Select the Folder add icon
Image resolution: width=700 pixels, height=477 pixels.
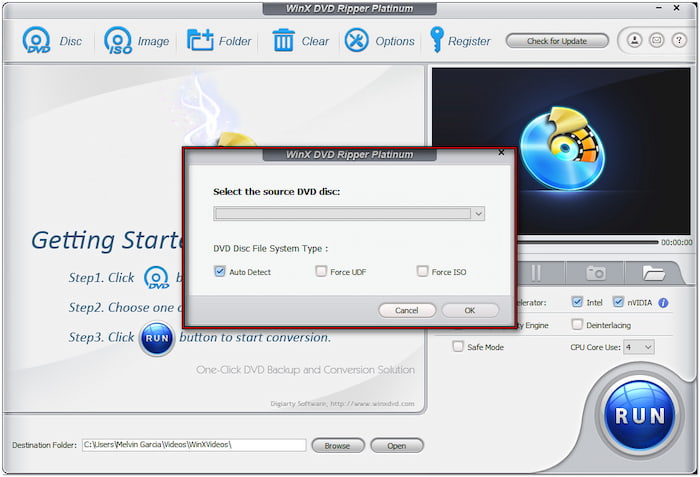pos(200,41)
